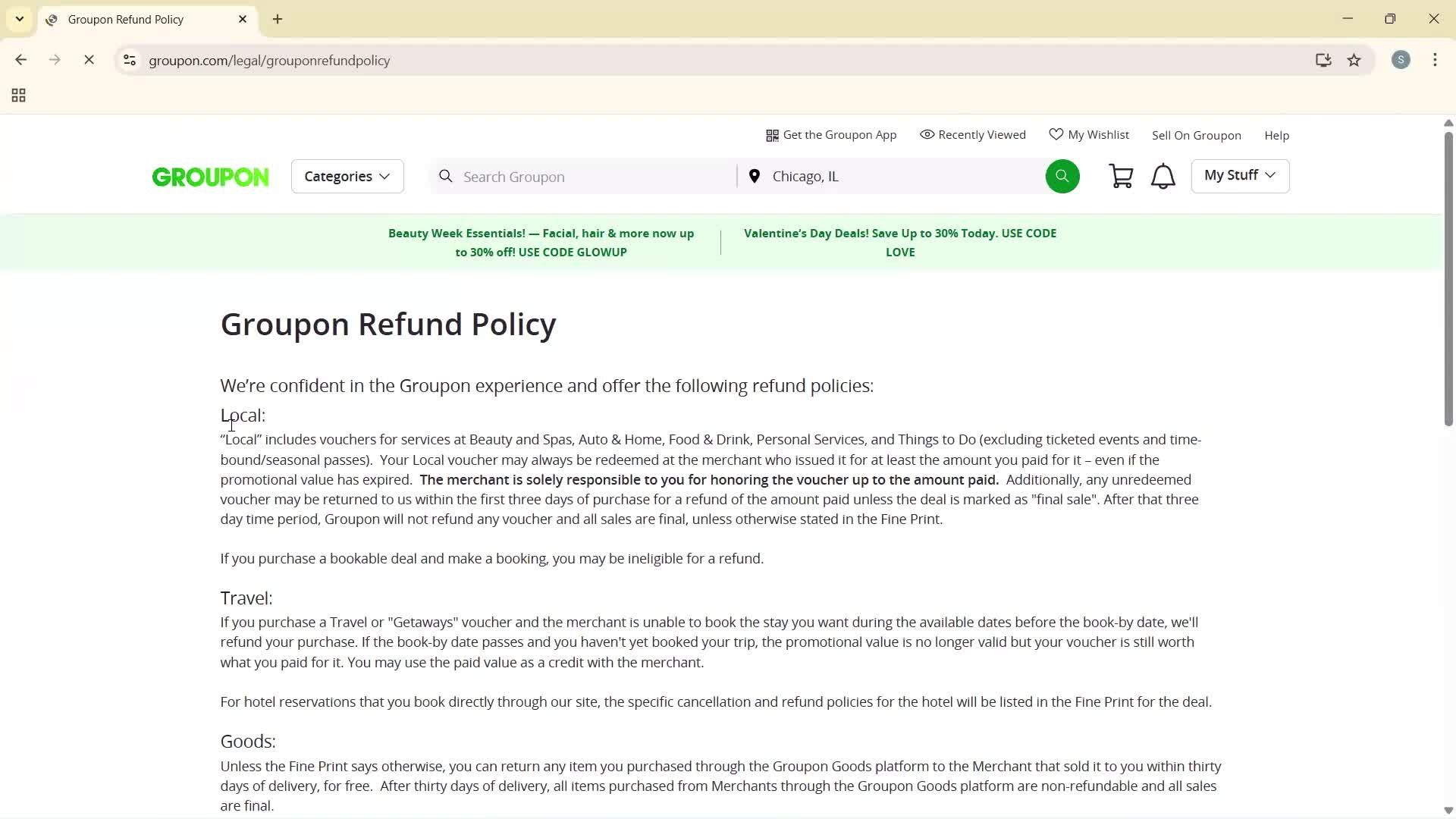Open the Categories dropdown
1456x819 pixels.
pyautogui.click(x=347, y=175)
